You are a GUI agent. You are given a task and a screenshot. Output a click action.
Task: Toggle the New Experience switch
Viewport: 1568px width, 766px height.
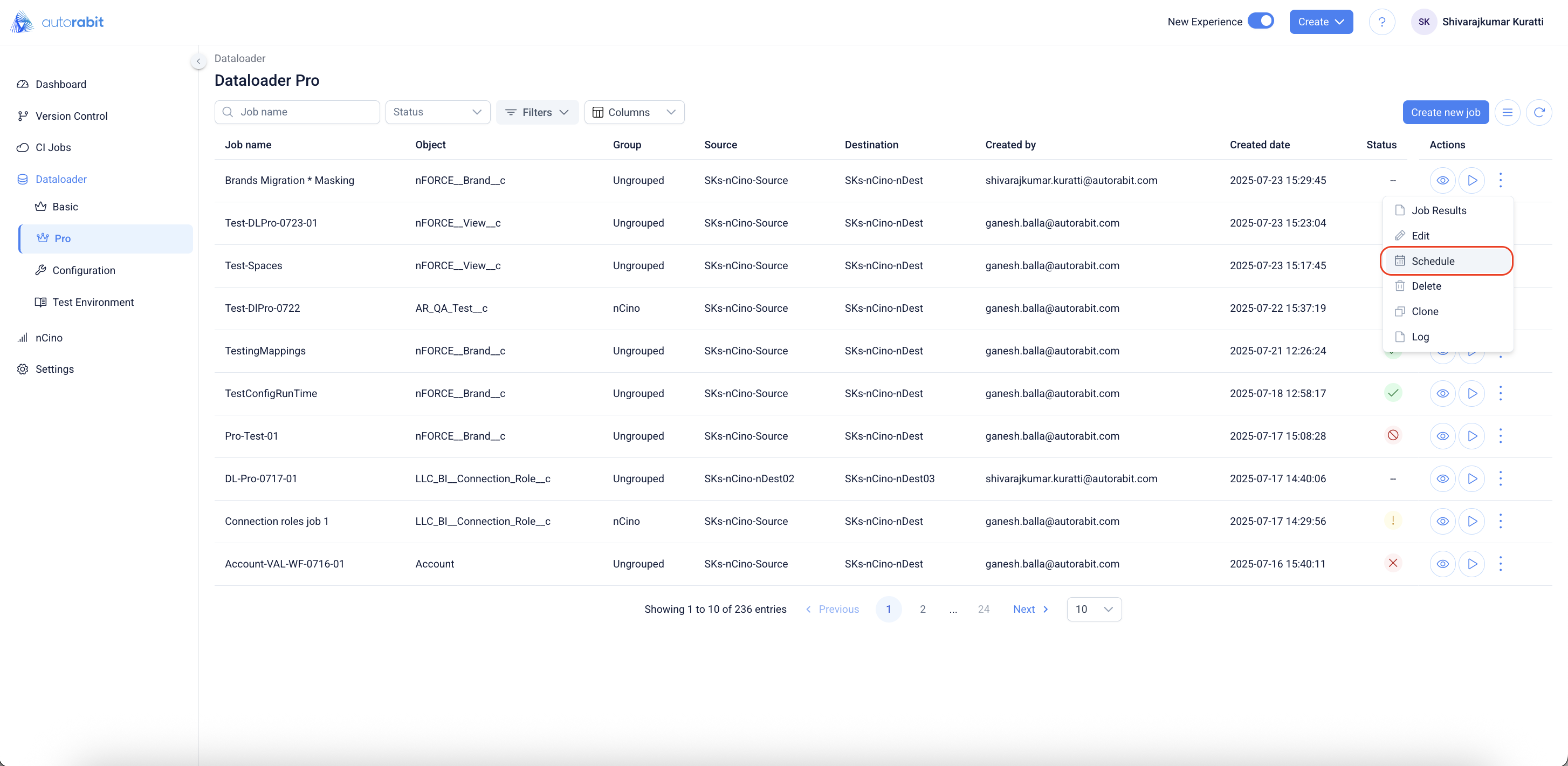coord(1260,22)
